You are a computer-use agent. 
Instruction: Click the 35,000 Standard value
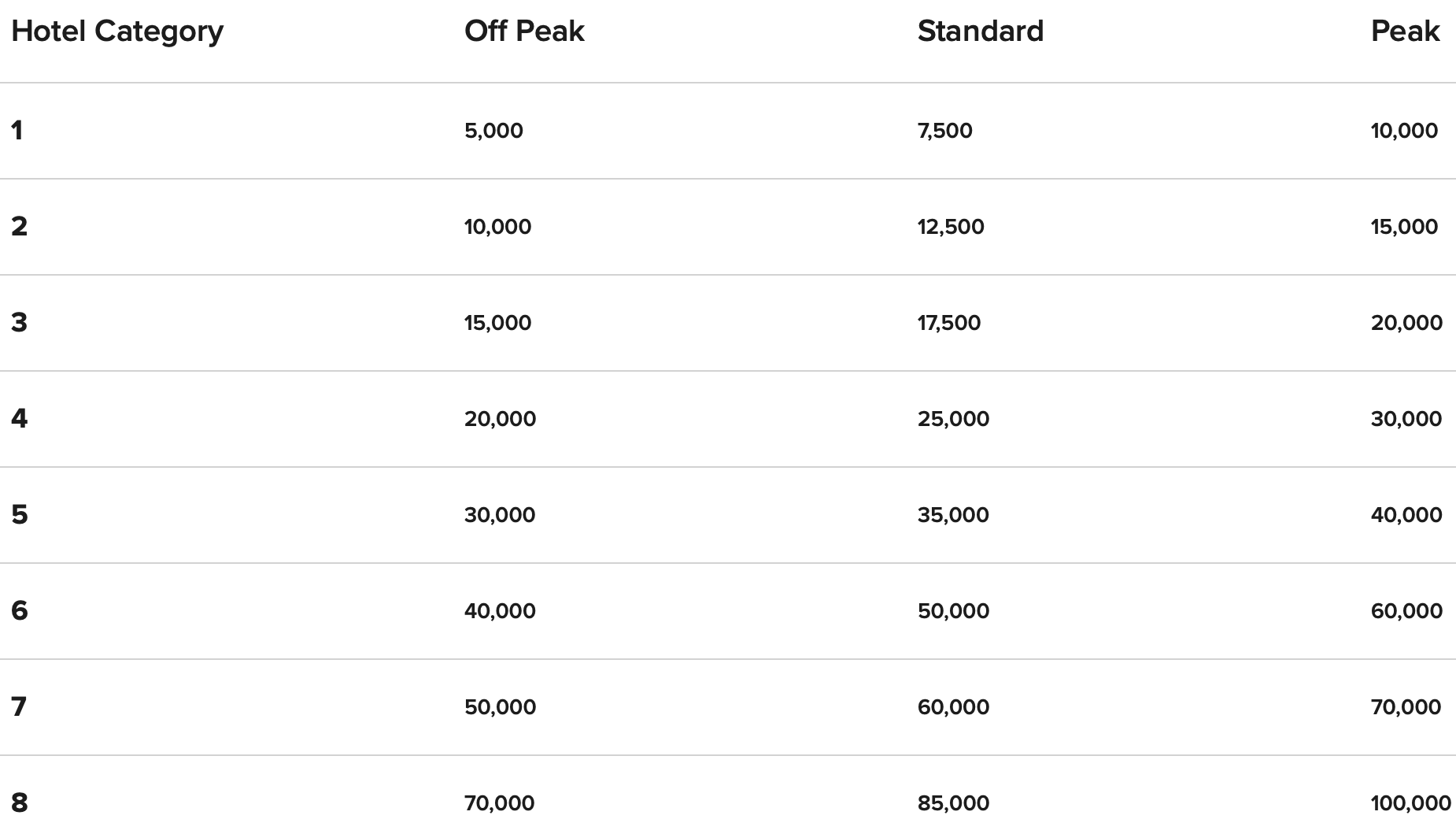953,515
